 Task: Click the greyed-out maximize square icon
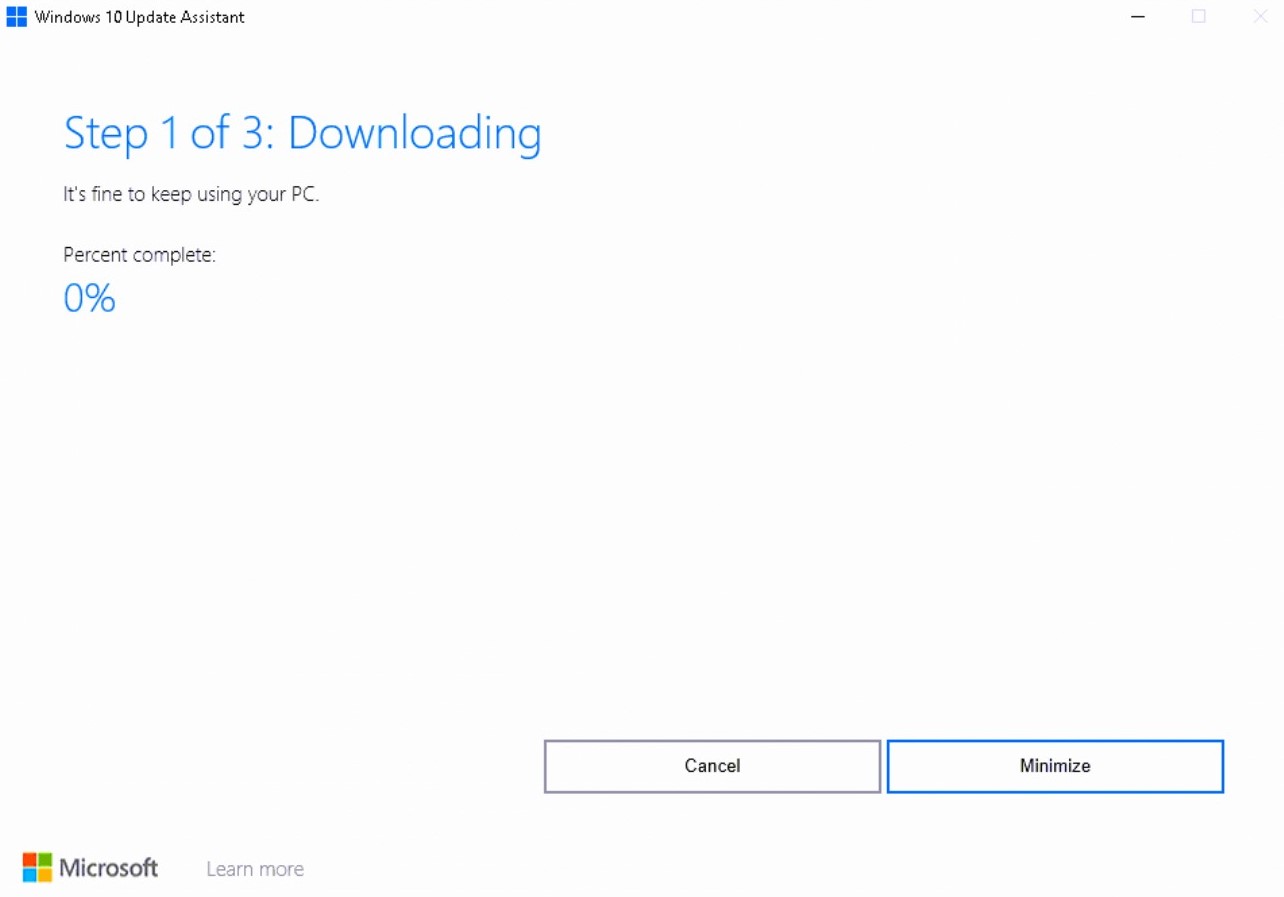click(x=1199, y=17)
